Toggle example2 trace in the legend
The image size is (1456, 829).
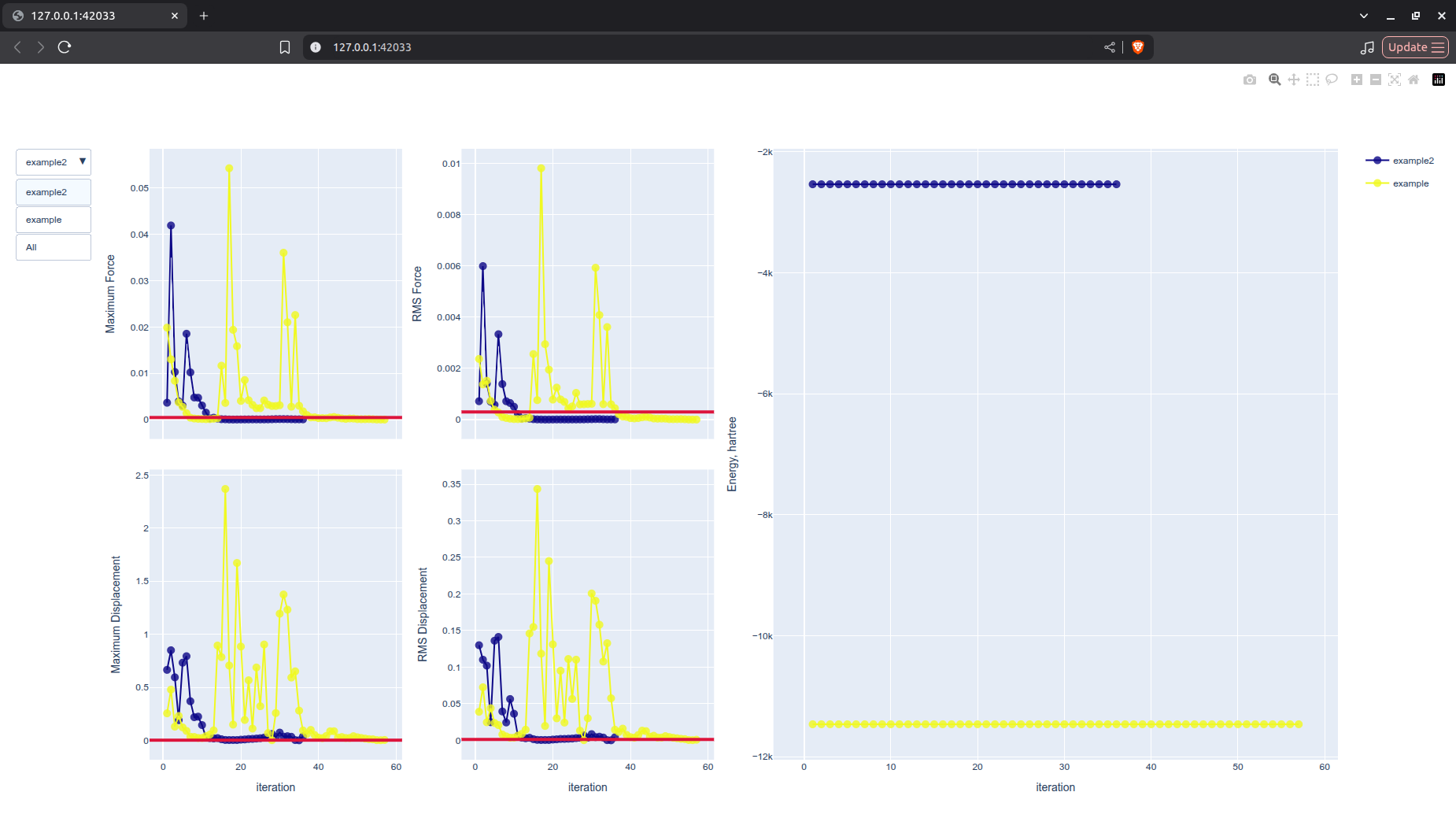click(x=1412, y=161)
